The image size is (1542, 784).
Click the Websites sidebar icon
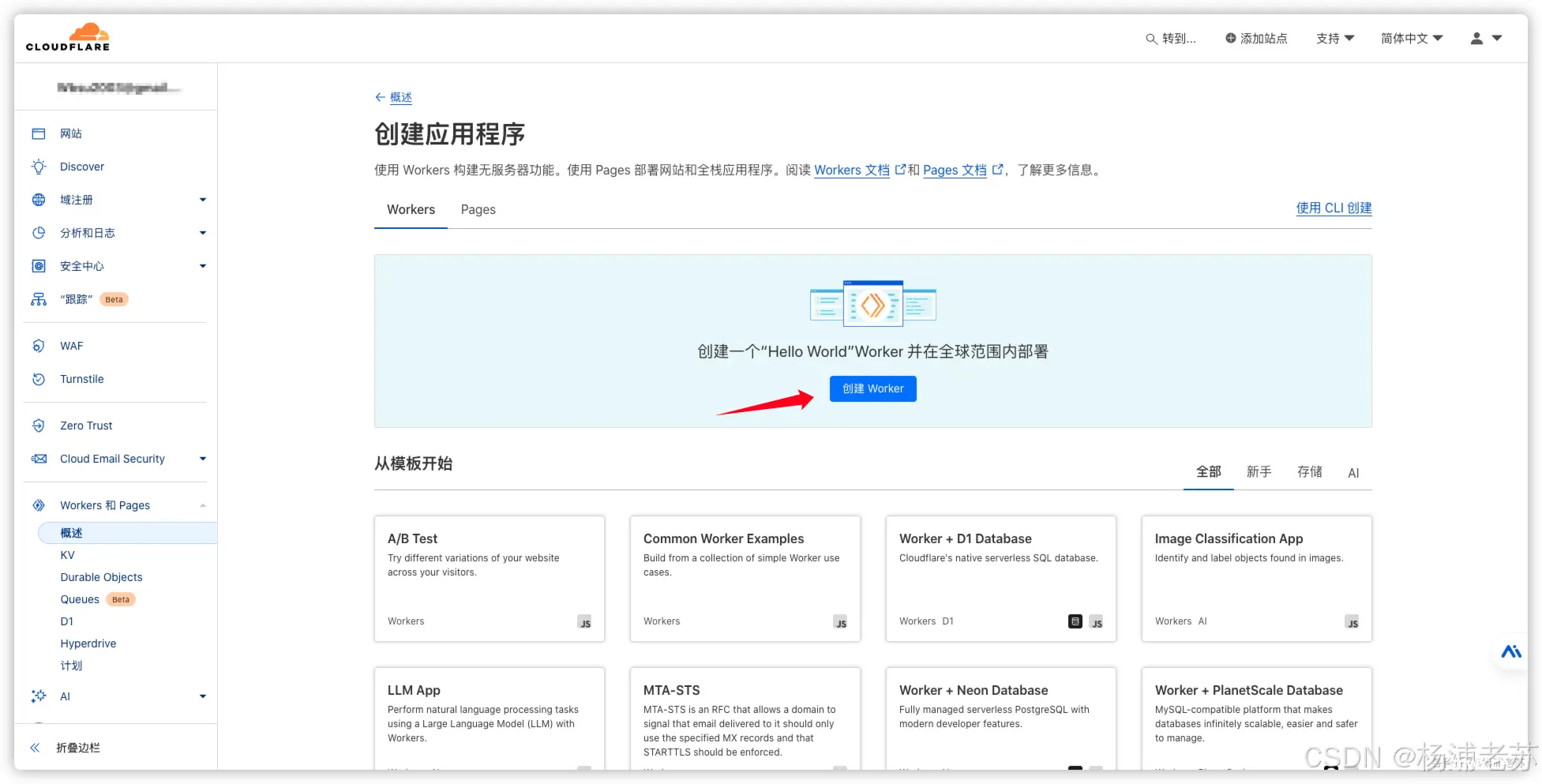pos(39,133)
